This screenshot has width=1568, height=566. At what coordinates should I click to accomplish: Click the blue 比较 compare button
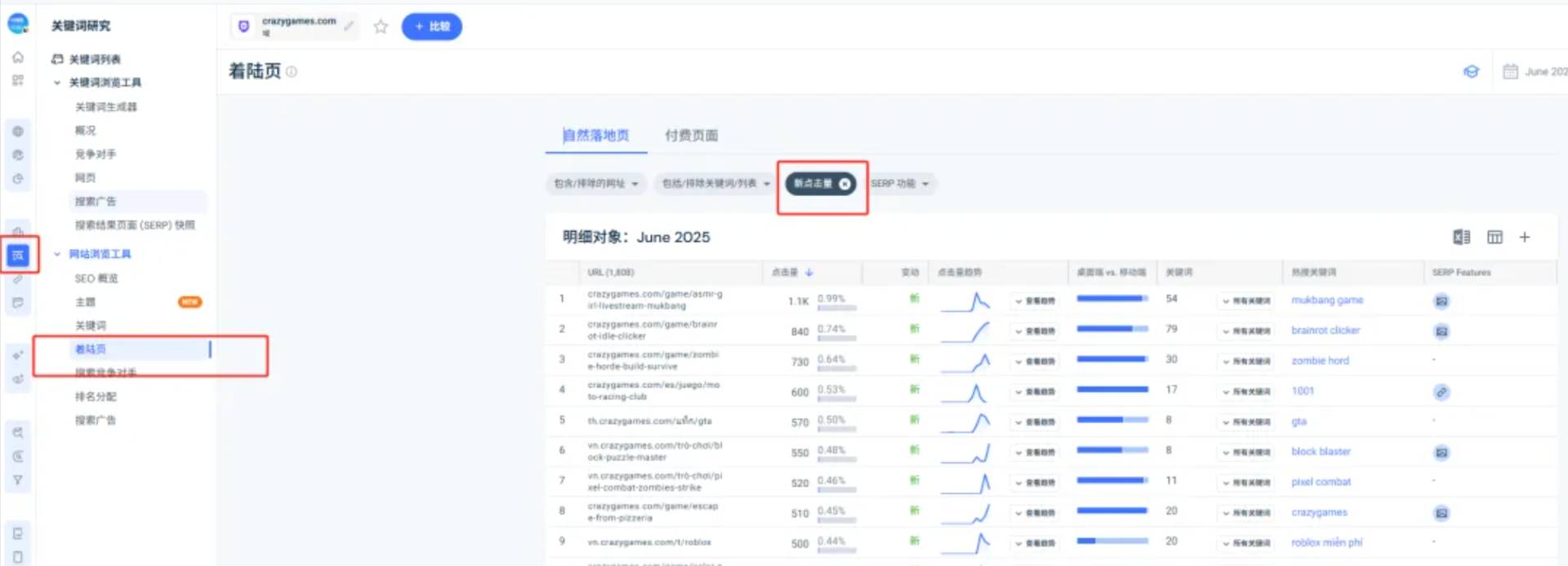432,27
